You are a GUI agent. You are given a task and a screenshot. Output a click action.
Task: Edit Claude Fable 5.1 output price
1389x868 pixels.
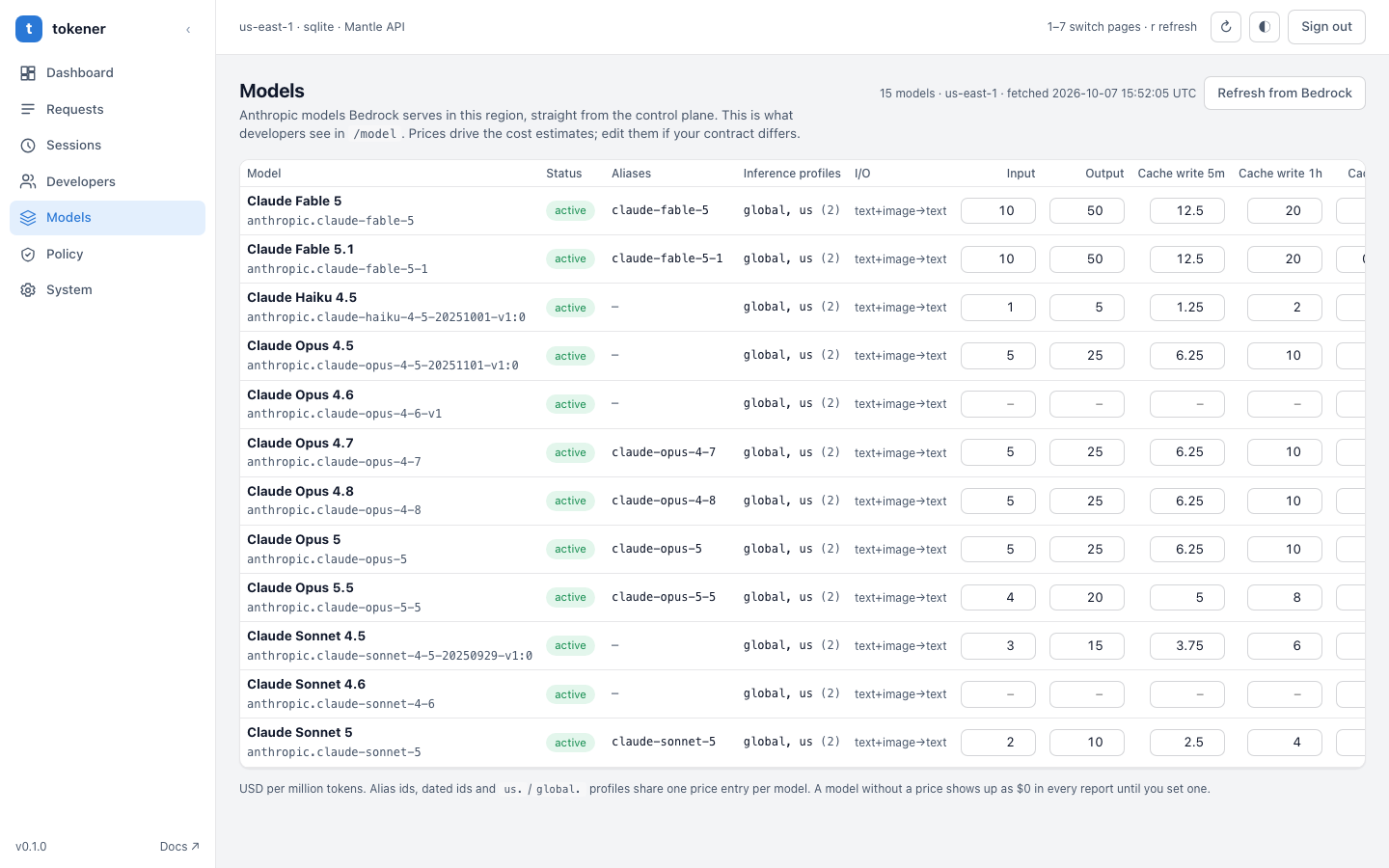(1087, 259)
